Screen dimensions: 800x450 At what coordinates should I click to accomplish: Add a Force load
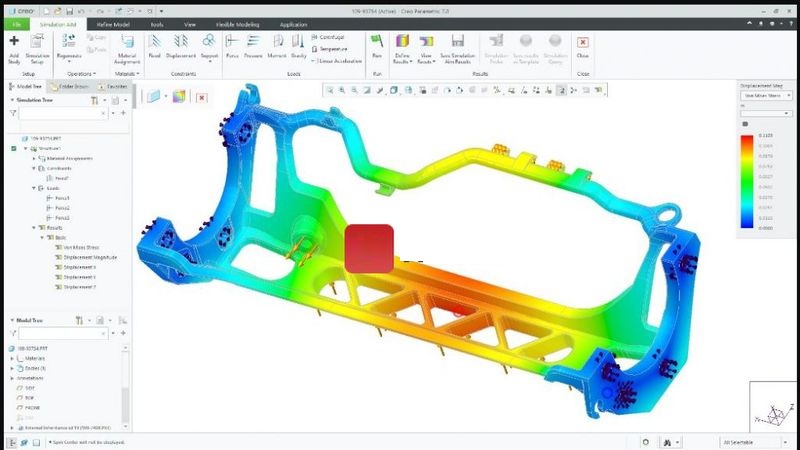point(232,46)
